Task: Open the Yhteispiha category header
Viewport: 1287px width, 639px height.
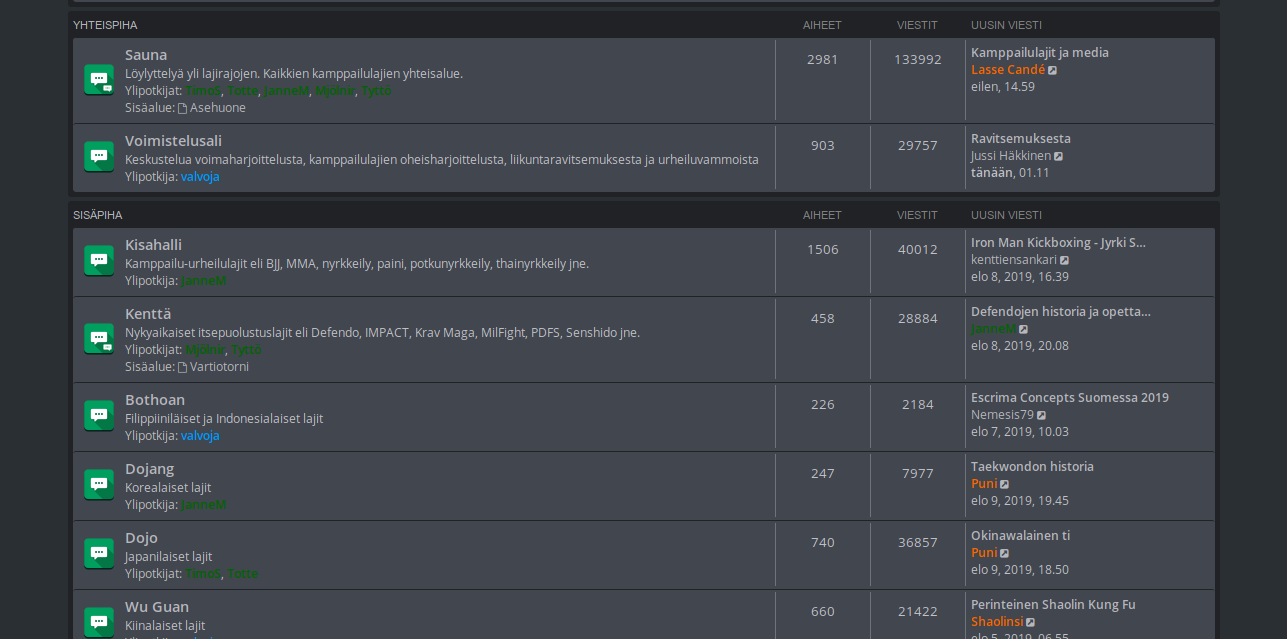Action: pyautogui.click(x=105, y=25)
